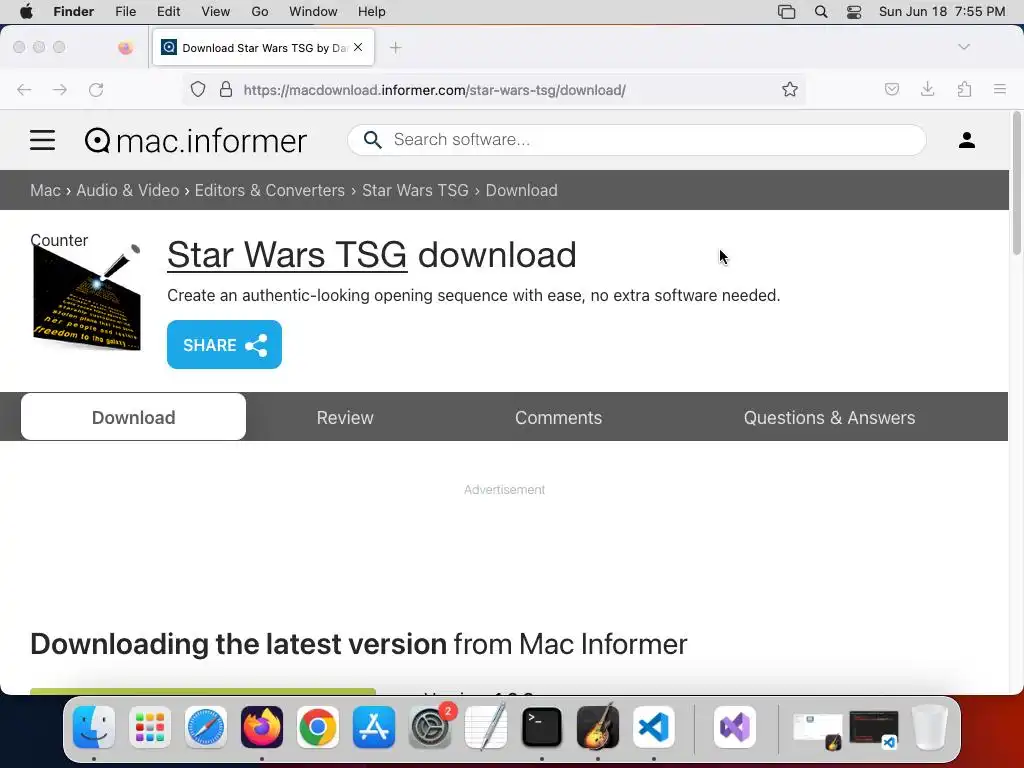Open the user account icon
This screenshot has width=1024, height=768.
click(x=967, y=140)
